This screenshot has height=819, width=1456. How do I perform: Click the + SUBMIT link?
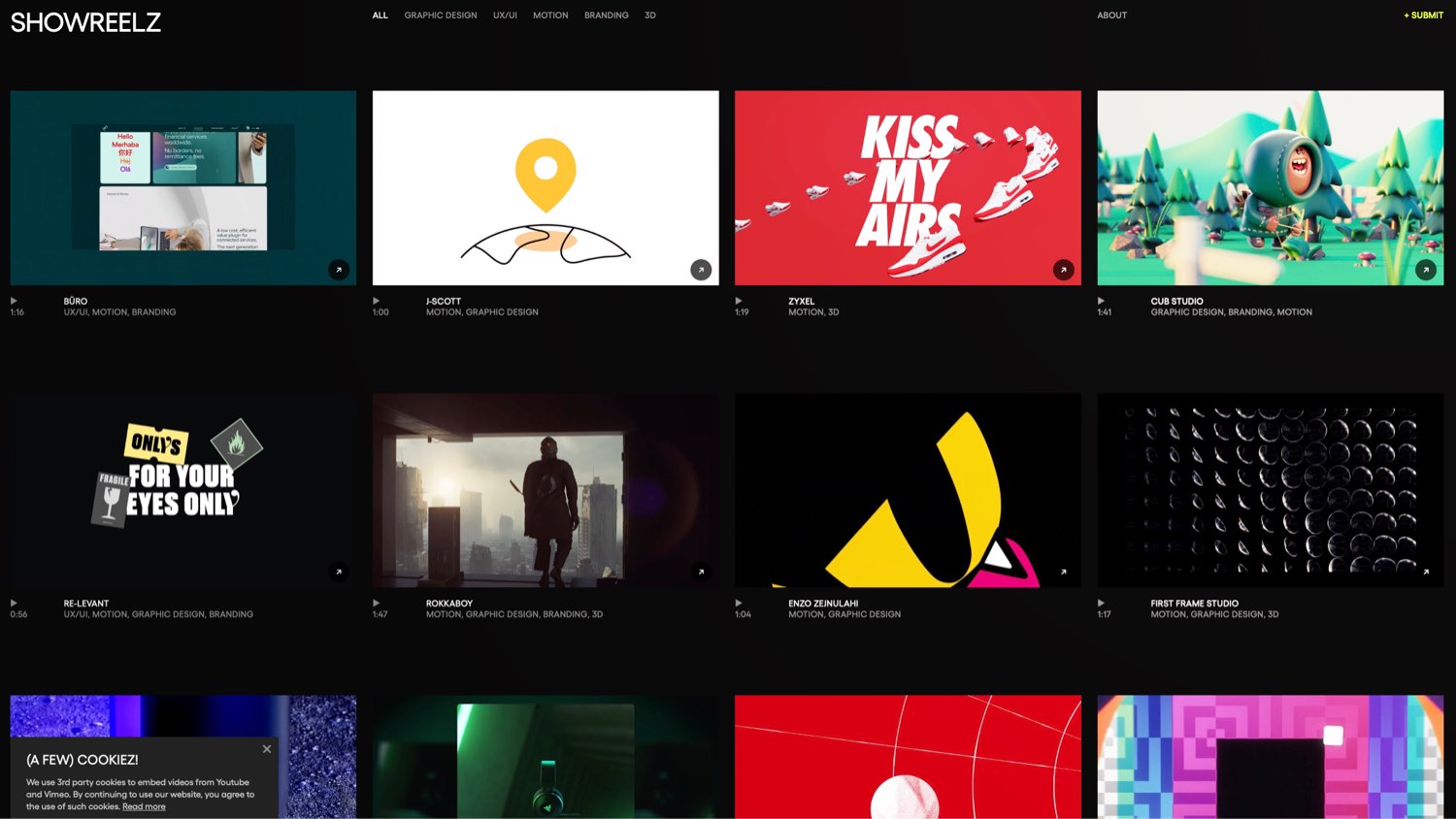pyautogui.click(x=1424, y=16)
